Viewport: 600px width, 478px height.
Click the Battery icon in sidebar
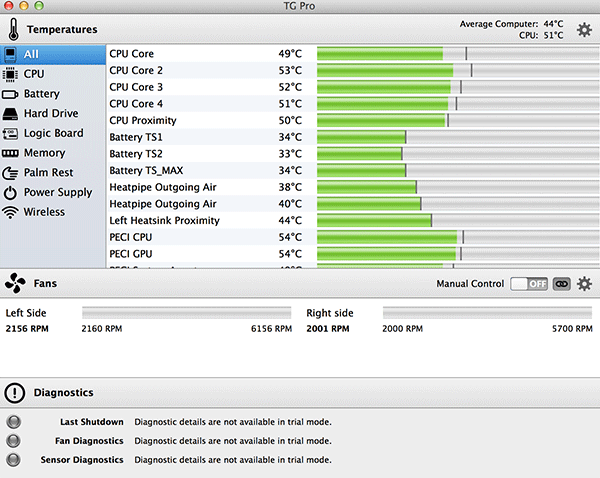11,94
